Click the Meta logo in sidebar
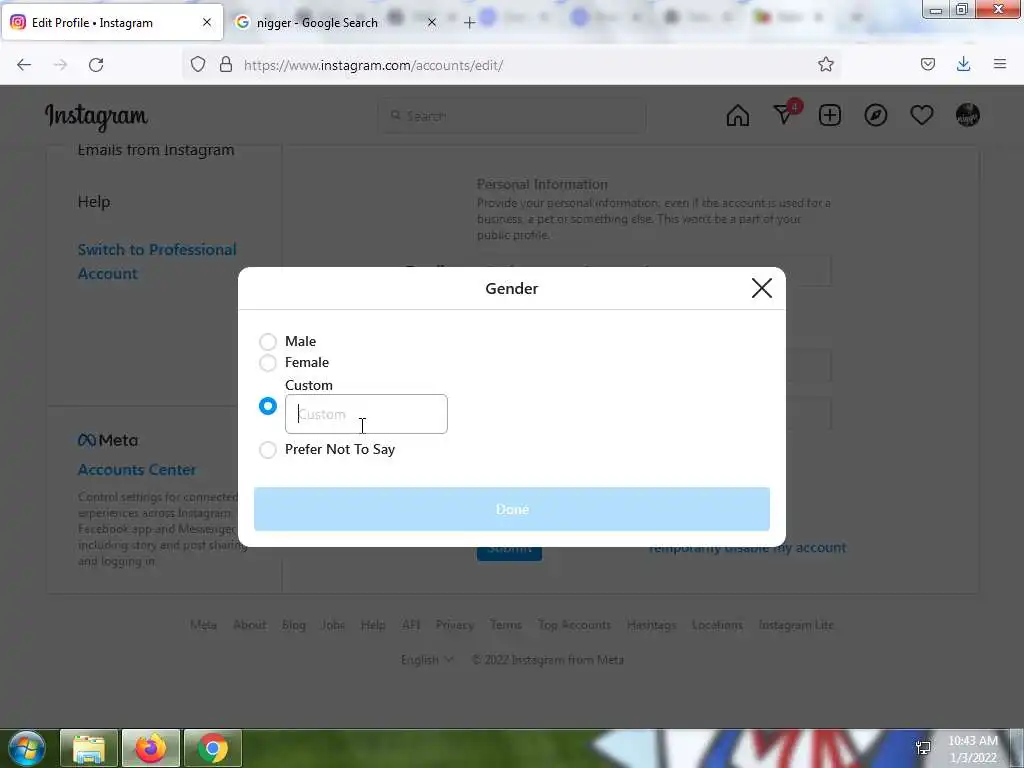 [x=108, y=440]
